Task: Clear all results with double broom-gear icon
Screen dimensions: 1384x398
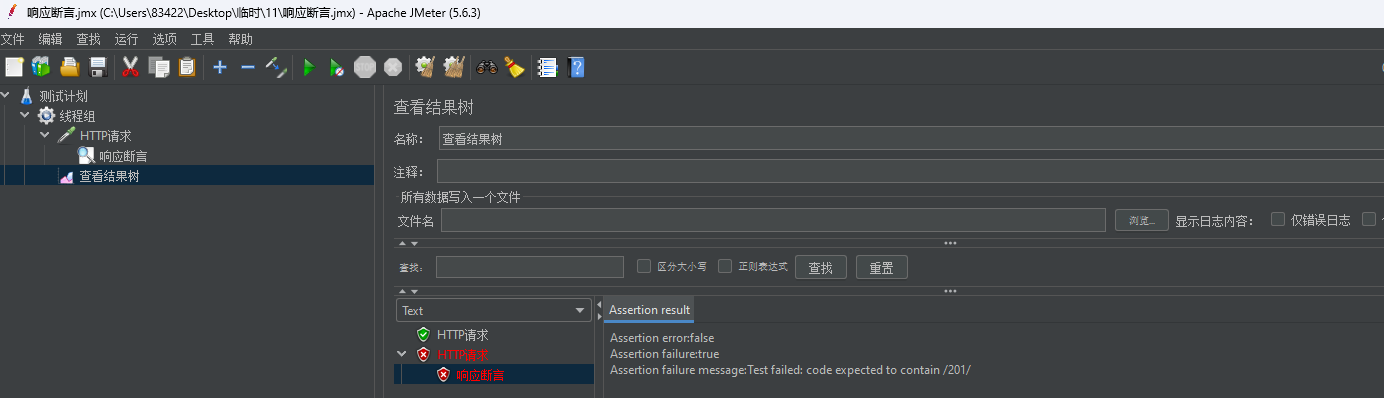Action: point(454,67)
